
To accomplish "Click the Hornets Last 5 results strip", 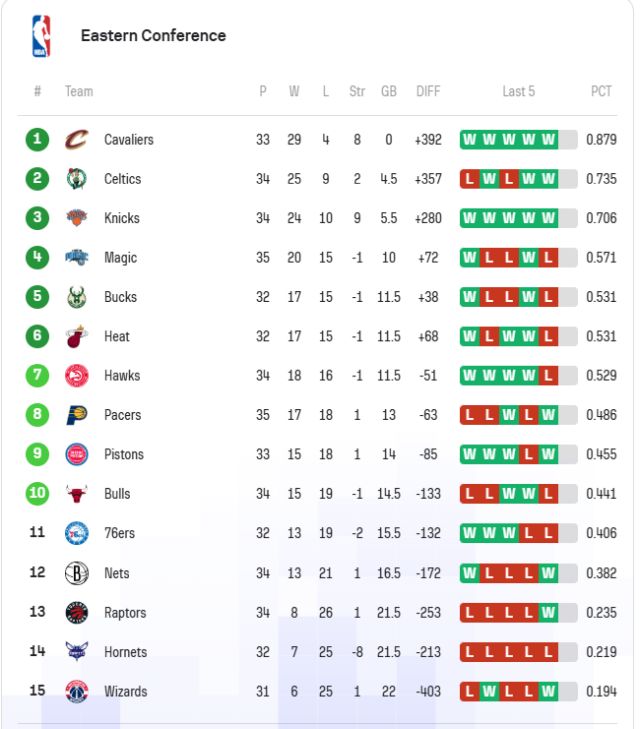I will [518, 652].
